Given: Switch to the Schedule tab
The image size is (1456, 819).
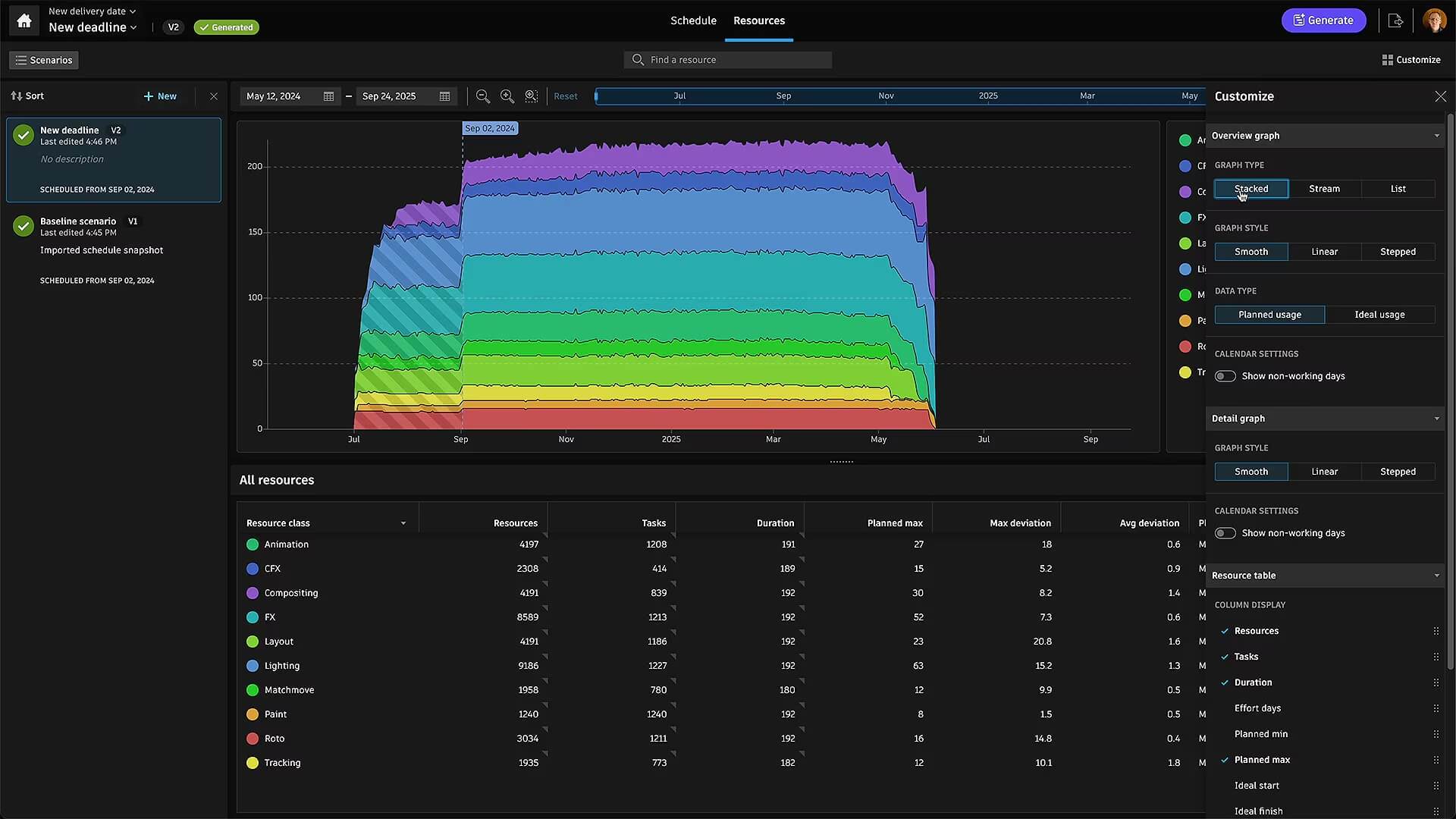Looking at the screenshot, I should pos(694,20).
